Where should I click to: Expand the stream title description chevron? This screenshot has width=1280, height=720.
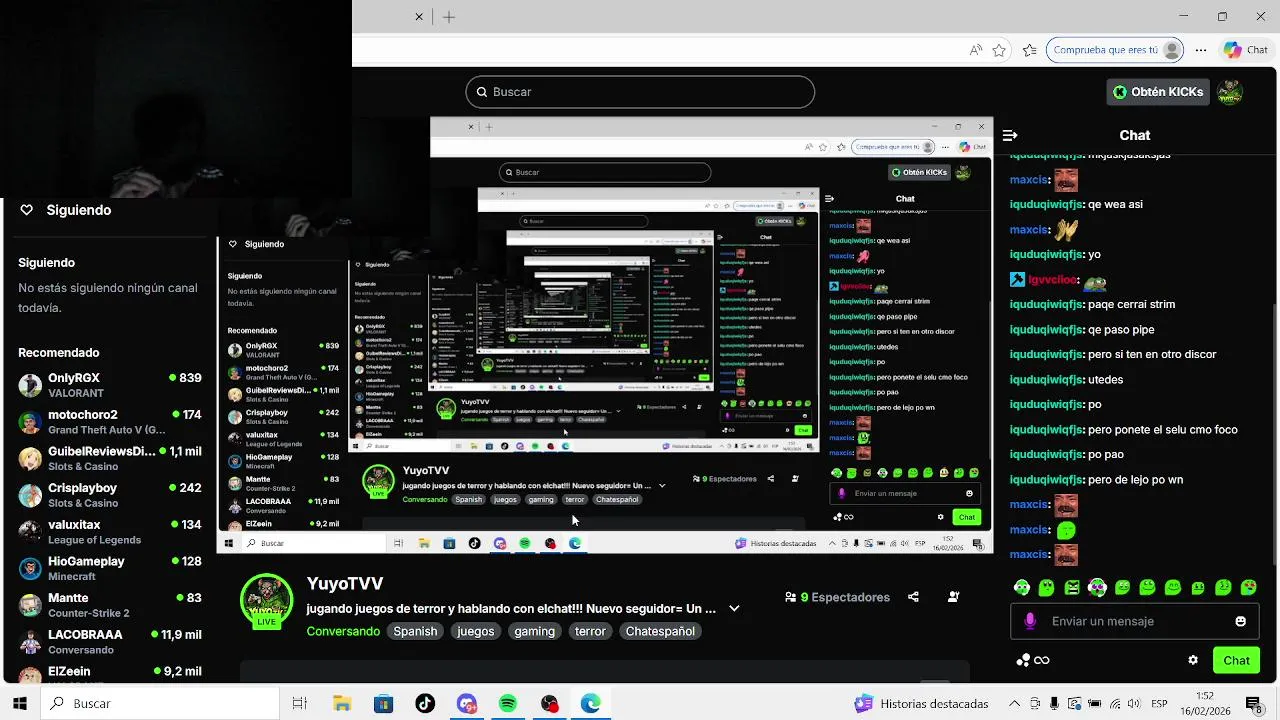[x=734, y=608]
